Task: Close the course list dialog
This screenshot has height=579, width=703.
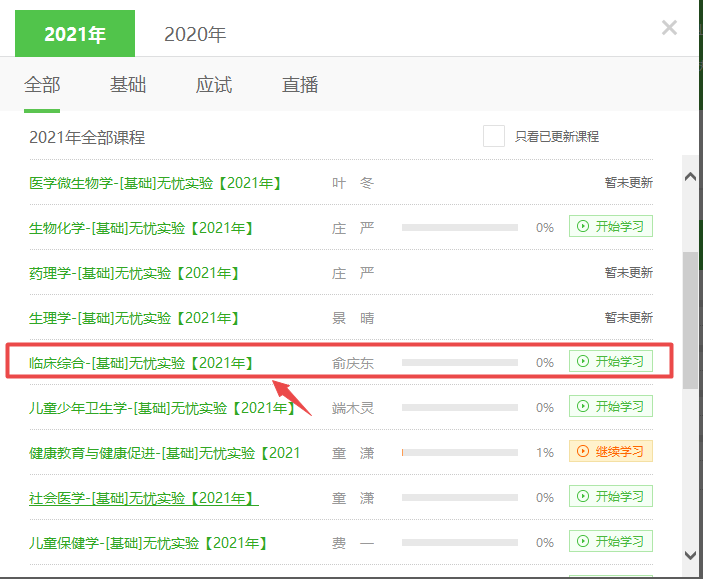Action: click(669, 28)
